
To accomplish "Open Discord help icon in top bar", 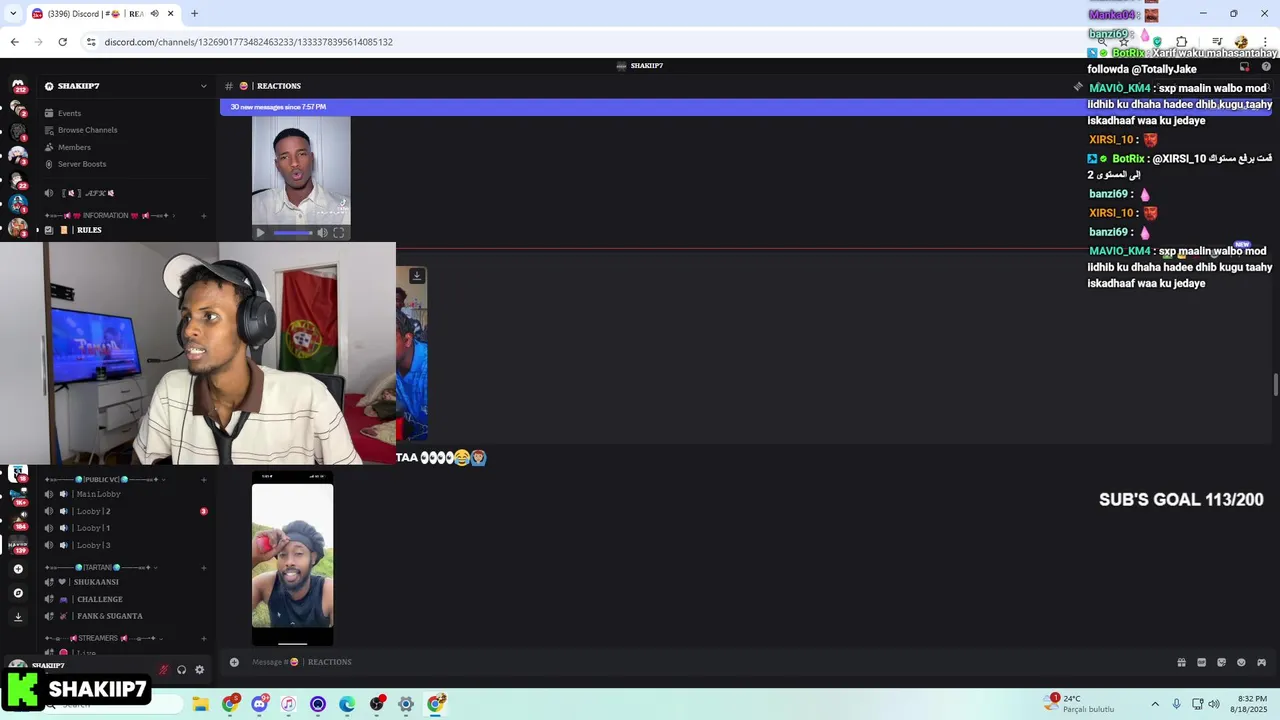I will [x=1266, y=67].
